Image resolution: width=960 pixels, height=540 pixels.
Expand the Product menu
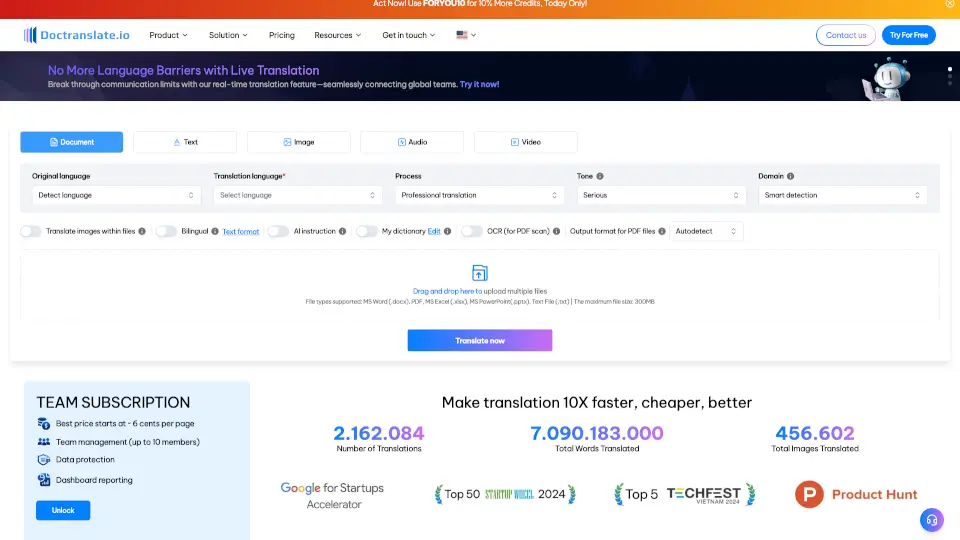pyautogui.click(x=168, y=35)
